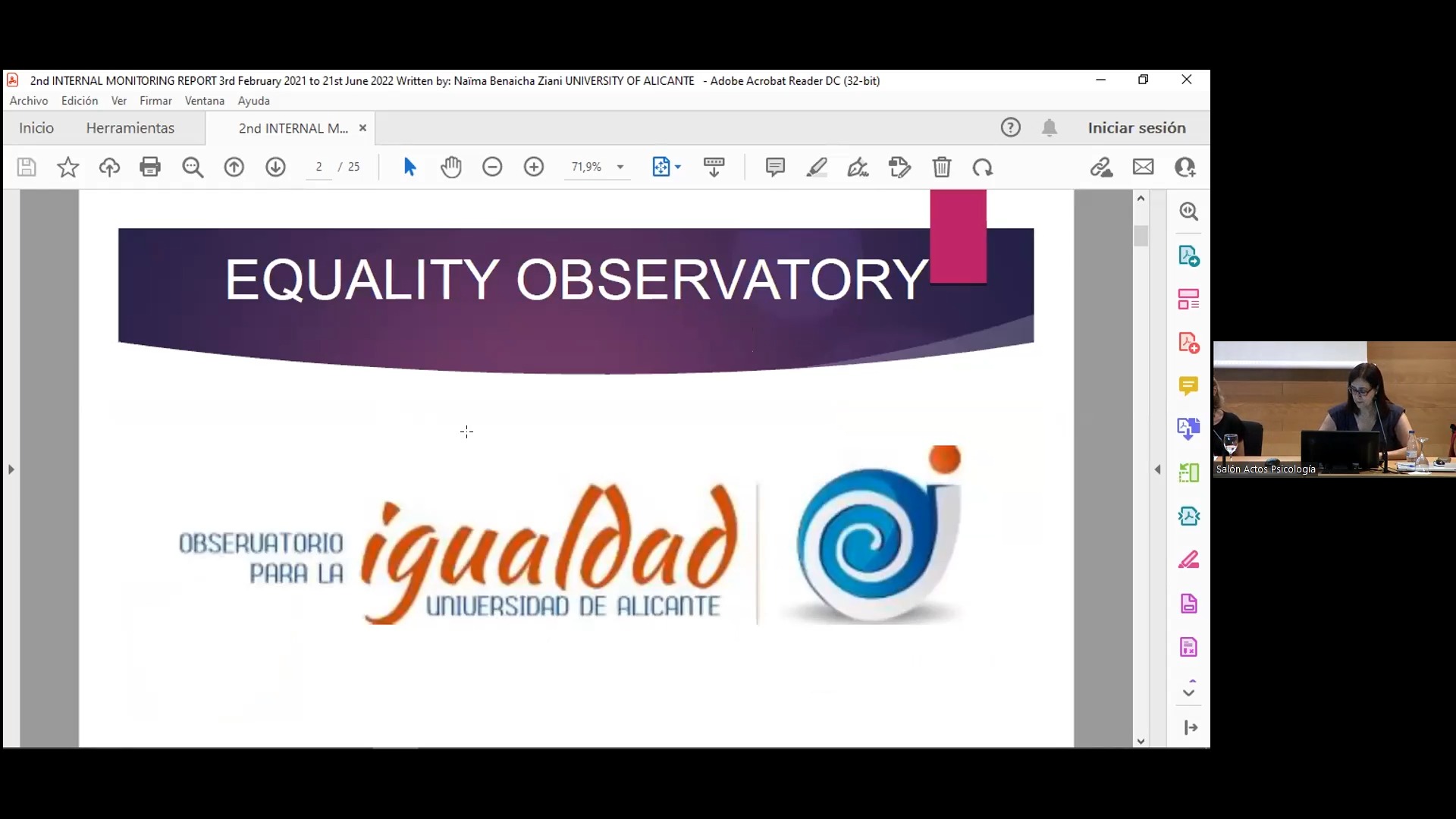
Task: Select the Hand pan tool
Action: click(x=451, y=167)
